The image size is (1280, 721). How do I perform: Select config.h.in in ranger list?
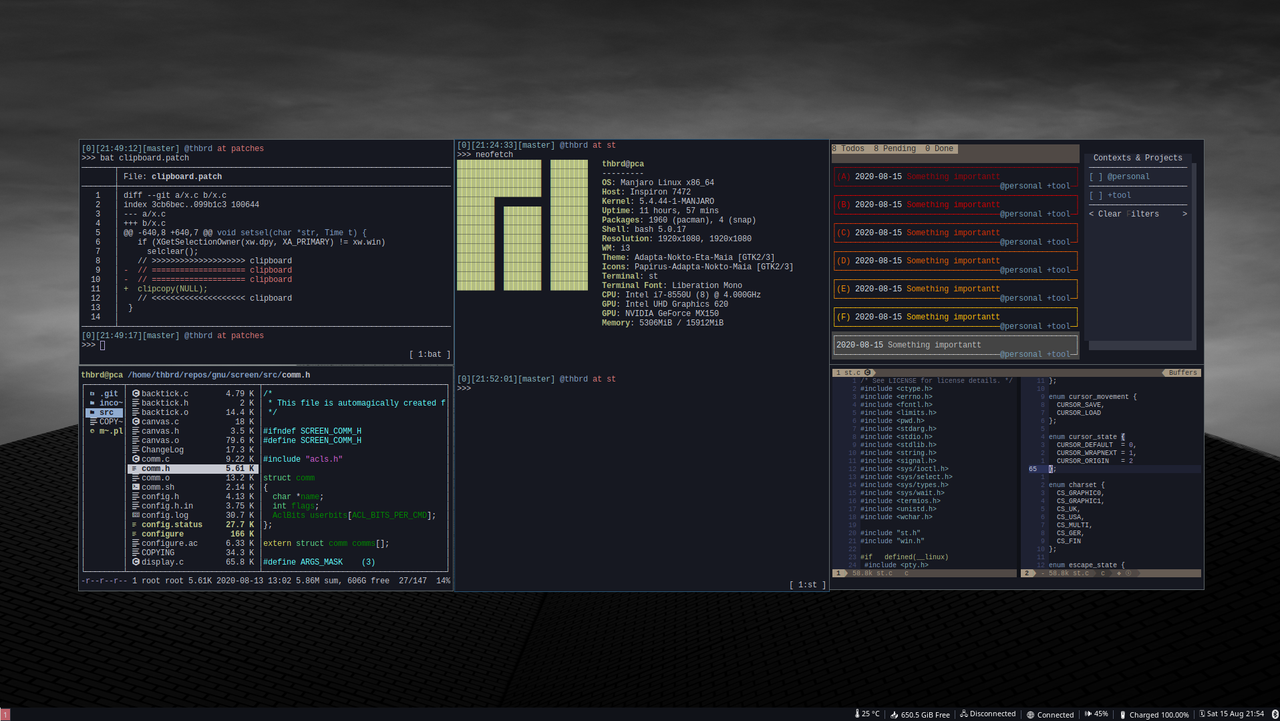(193, 506)
